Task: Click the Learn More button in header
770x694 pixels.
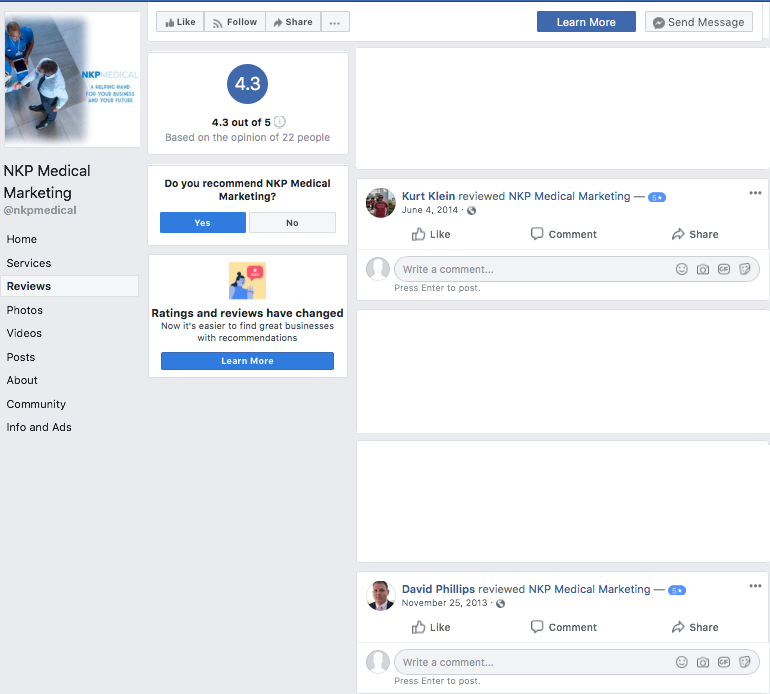Action: [x=586, y=22]
